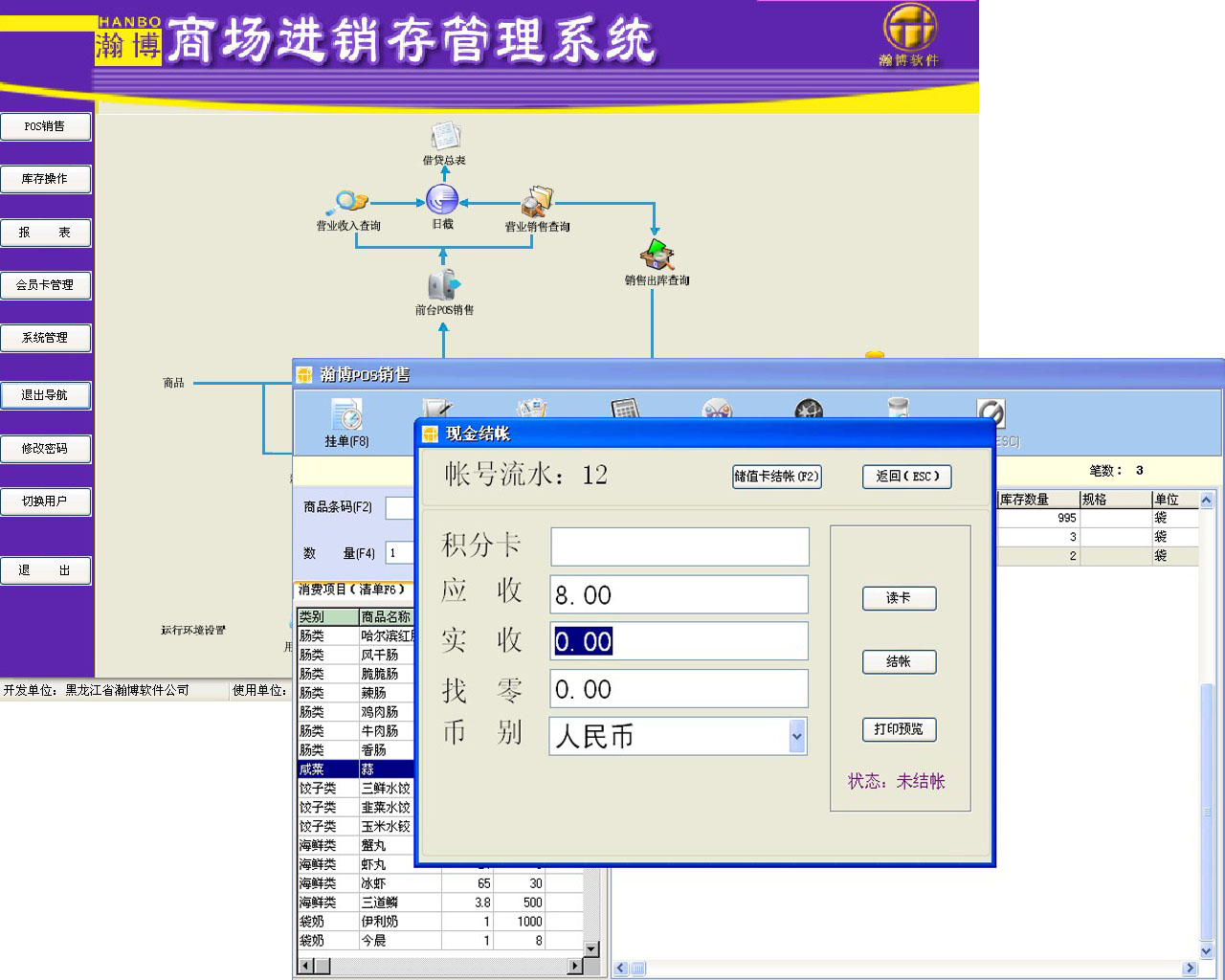Click right pane vertical scroll down arrow
Image resolution: width=1225 pixels, height=980 pixels.
click(1207, 951)
